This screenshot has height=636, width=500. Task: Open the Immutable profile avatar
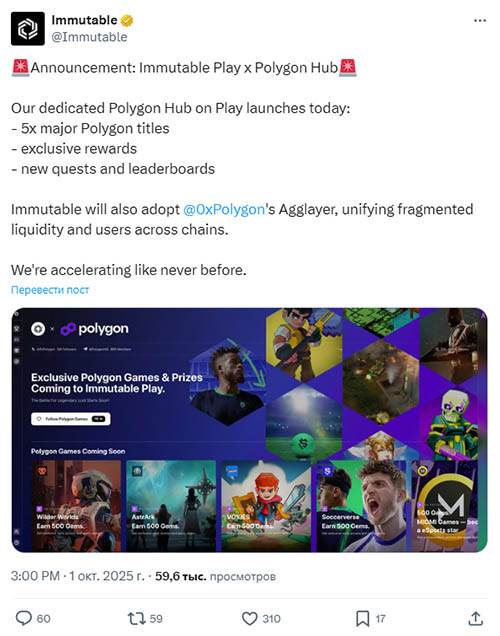click(x=28, y=28)
